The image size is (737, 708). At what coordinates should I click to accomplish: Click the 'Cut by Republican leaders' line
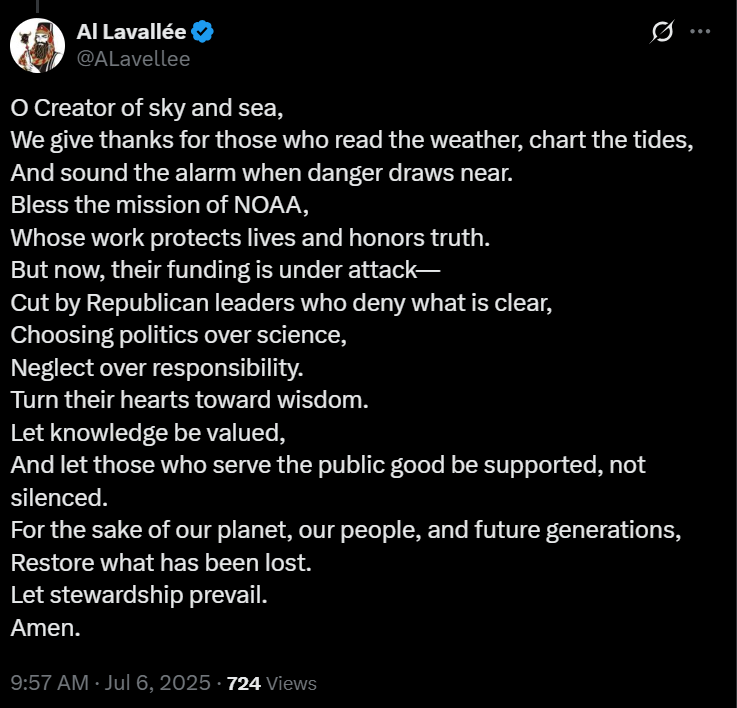click(x=281, y=303)
